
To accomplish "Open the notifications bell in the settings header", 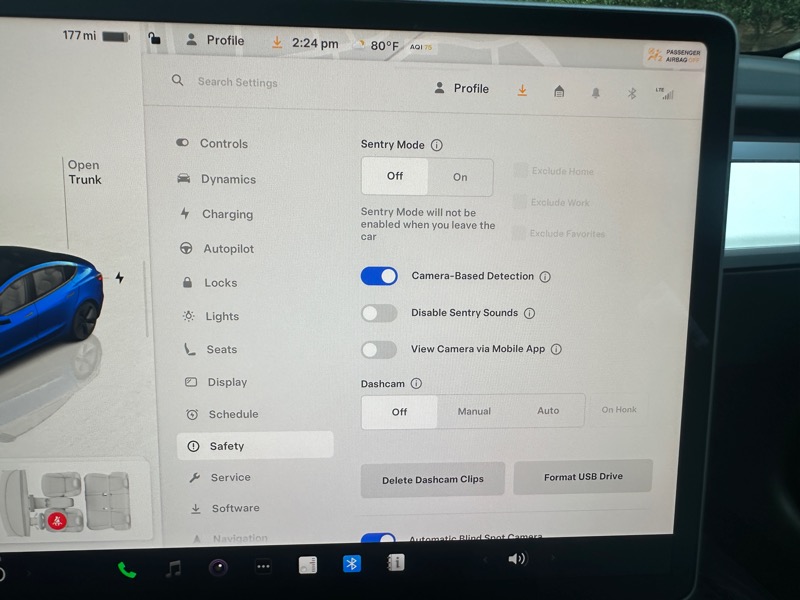I will point(596,93).
